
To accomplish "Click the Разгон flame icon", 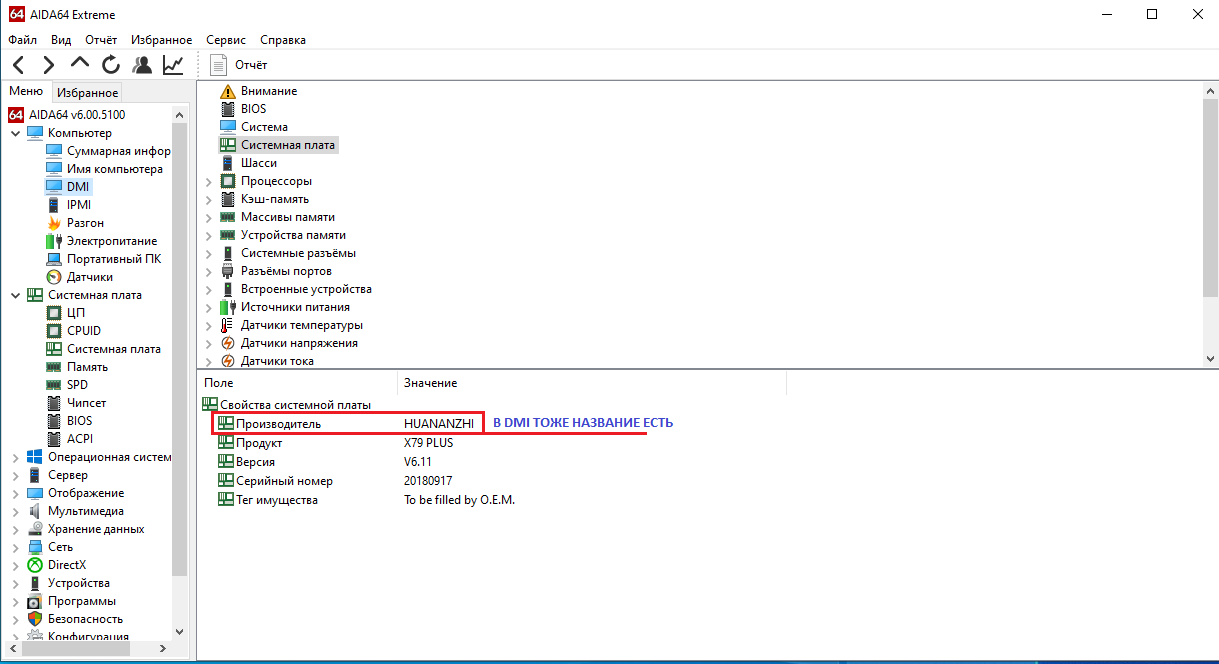I will [54, 223].
